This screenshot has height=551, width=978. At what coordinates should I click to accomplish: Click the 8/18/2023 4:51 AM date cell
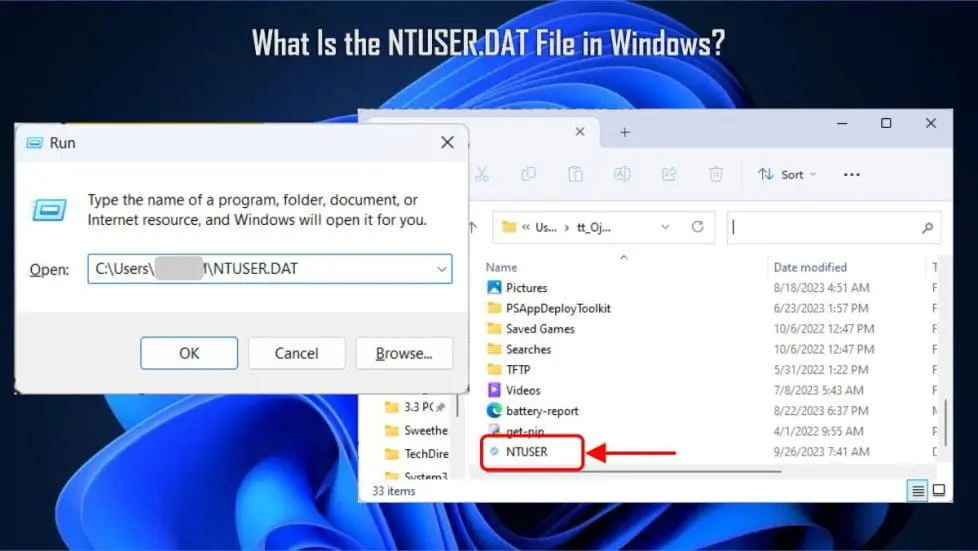821,288
